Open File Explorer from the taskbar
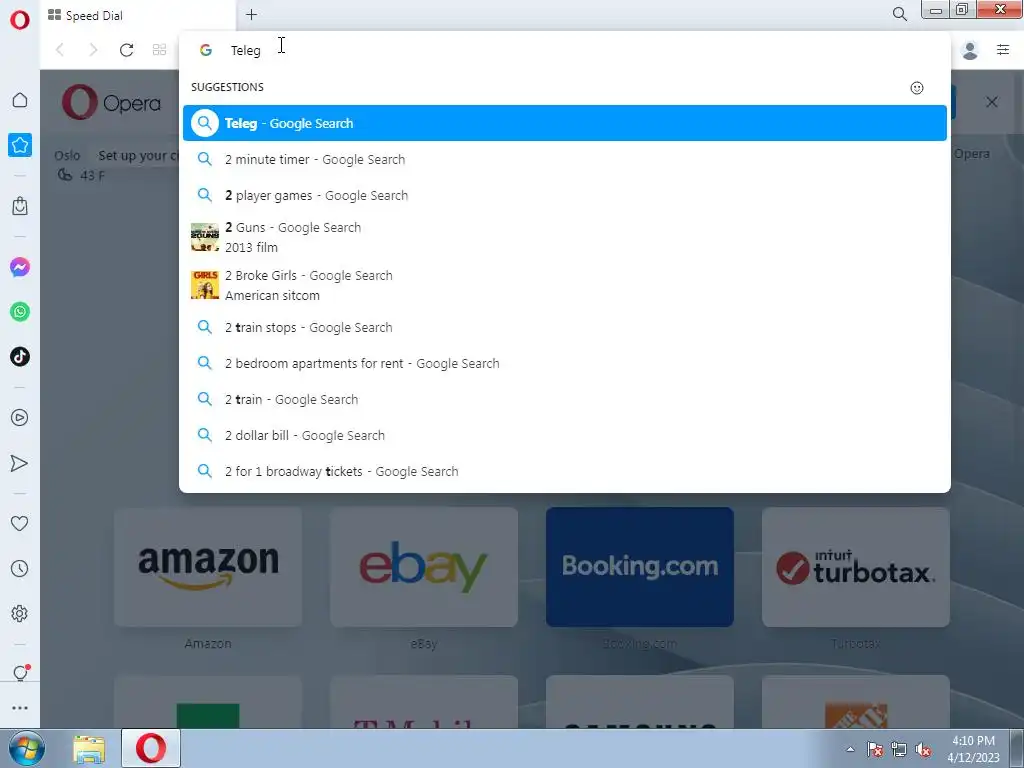This screenshot has height=768, width=1024. click(89, 749)
